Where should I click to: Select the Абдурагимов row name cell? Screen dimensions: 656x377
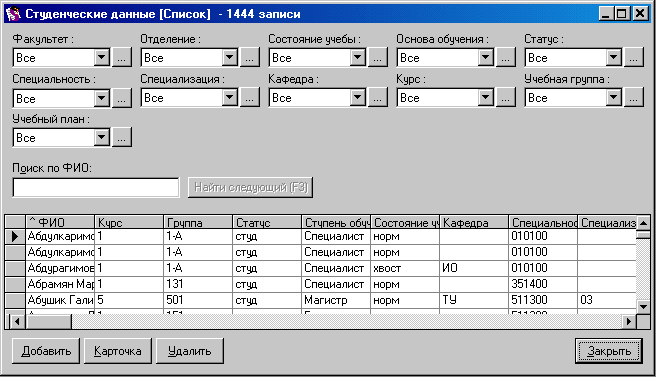60,268
